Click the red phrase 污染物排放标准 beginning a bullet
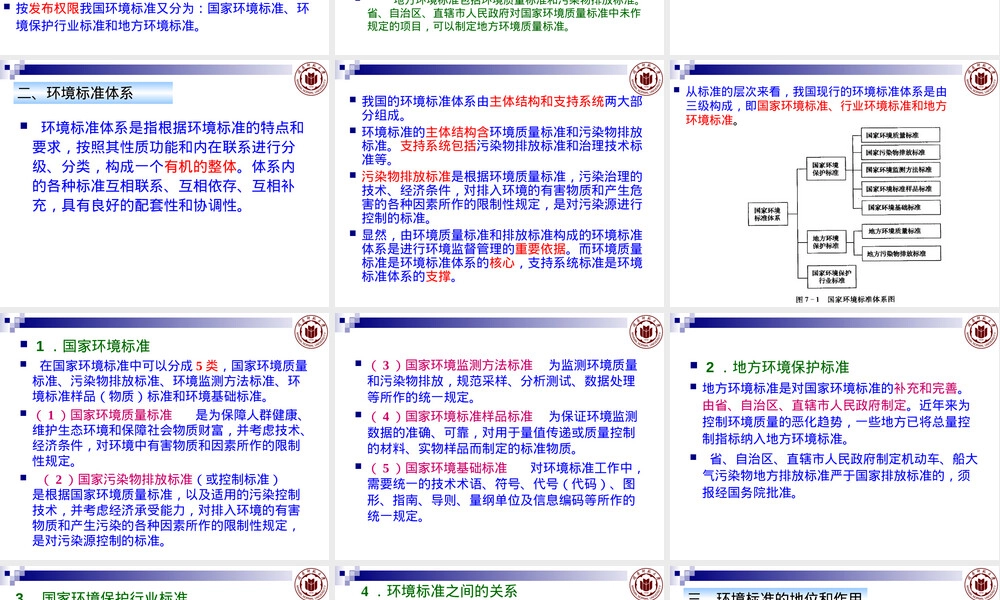Image resolution: width=1000 pixels, height=600 pixels. coord(406,177)
